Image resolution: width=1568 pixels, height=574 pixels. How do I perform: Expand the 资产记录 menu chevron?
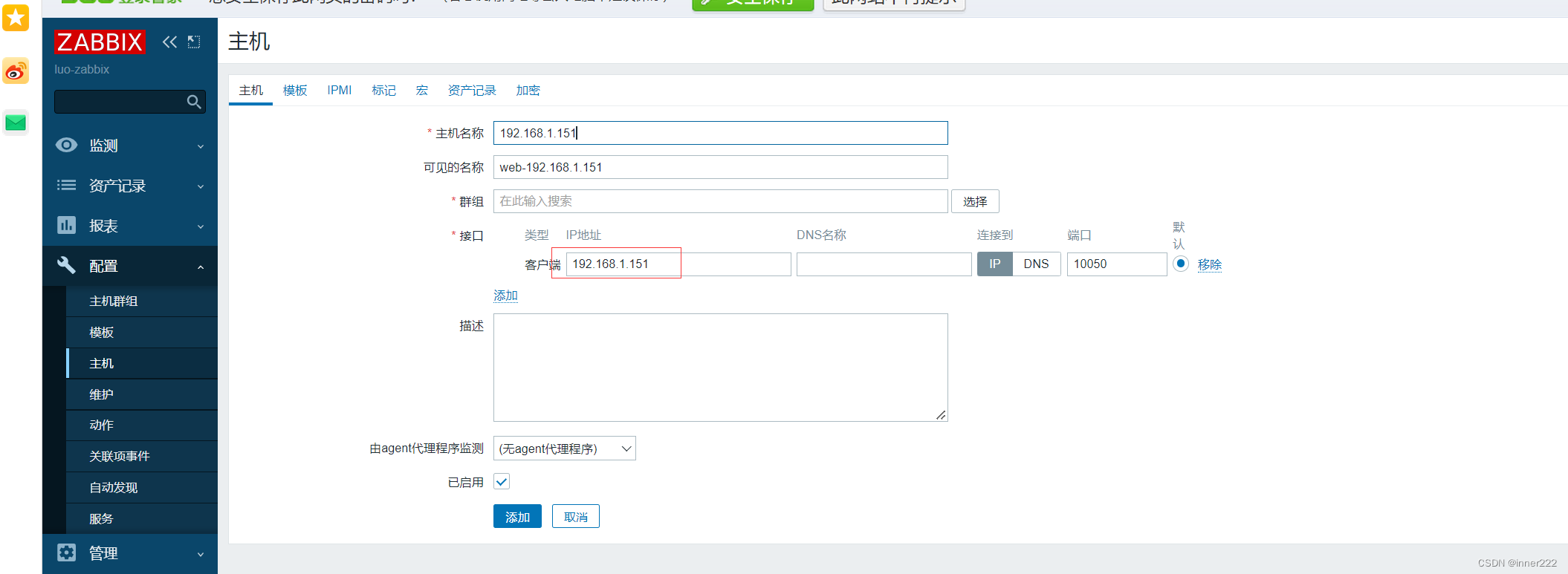click(x=201, y=186)
